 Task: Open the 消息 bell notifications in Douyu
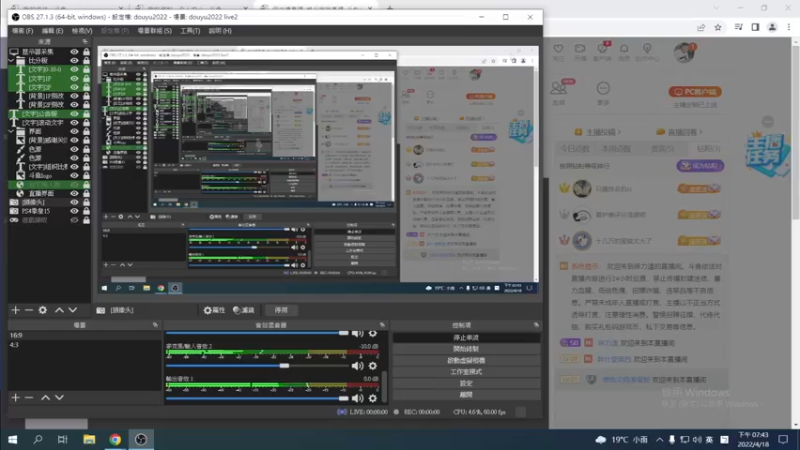click(624, 48)
